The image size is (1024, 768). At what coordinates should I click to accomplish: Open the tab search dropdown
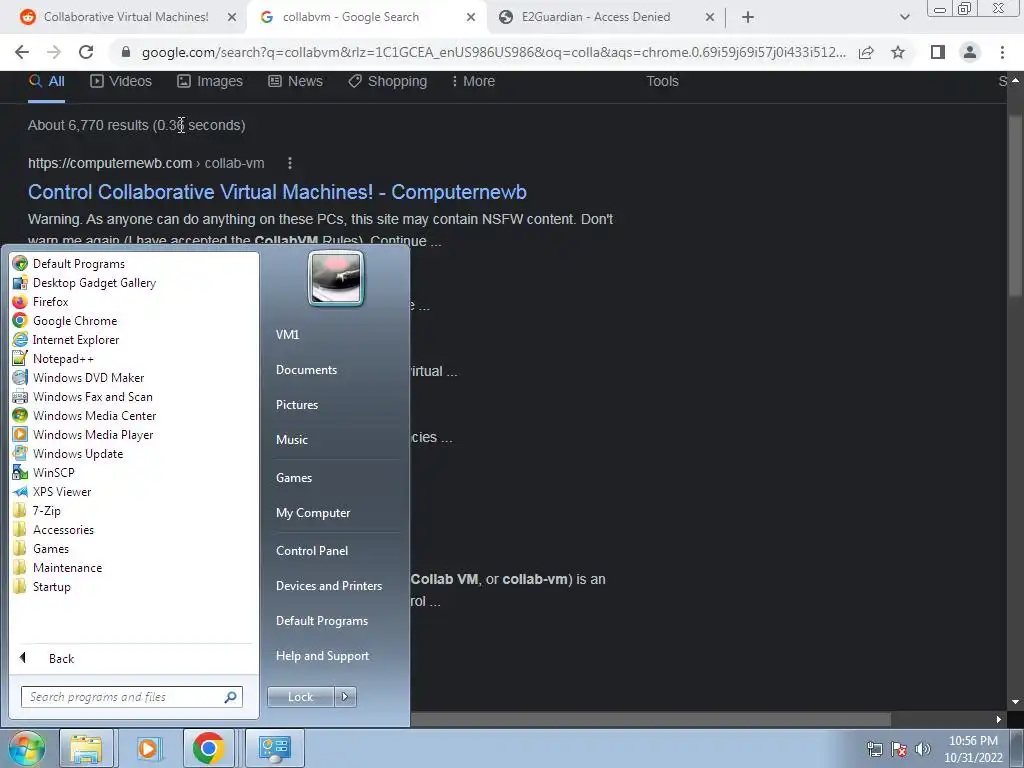coord(904,18)
